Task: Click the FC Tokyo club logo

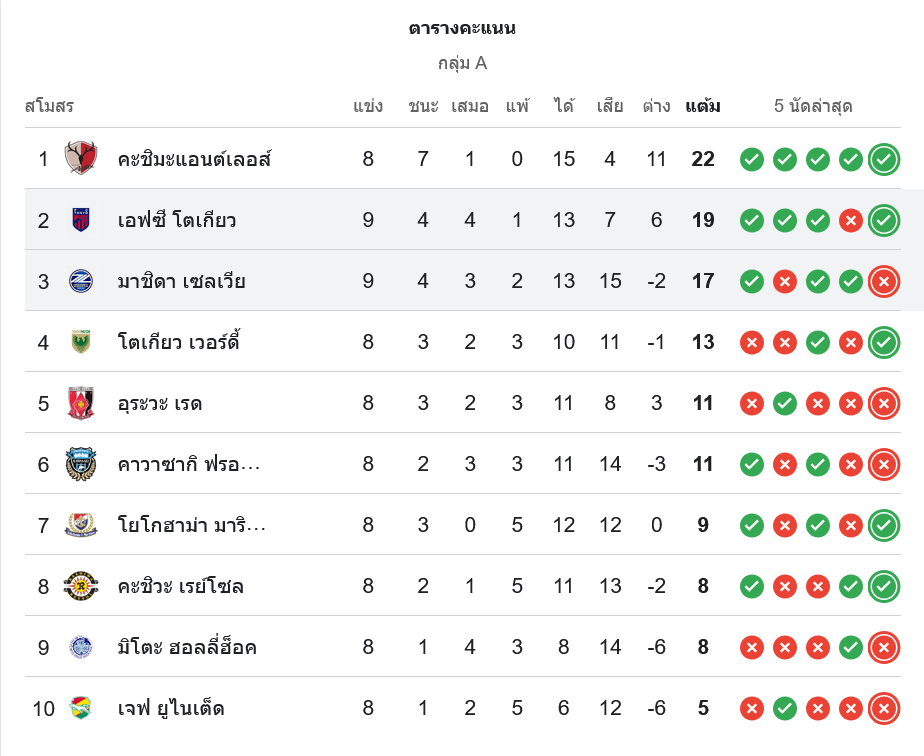Action: pos(81,220)
